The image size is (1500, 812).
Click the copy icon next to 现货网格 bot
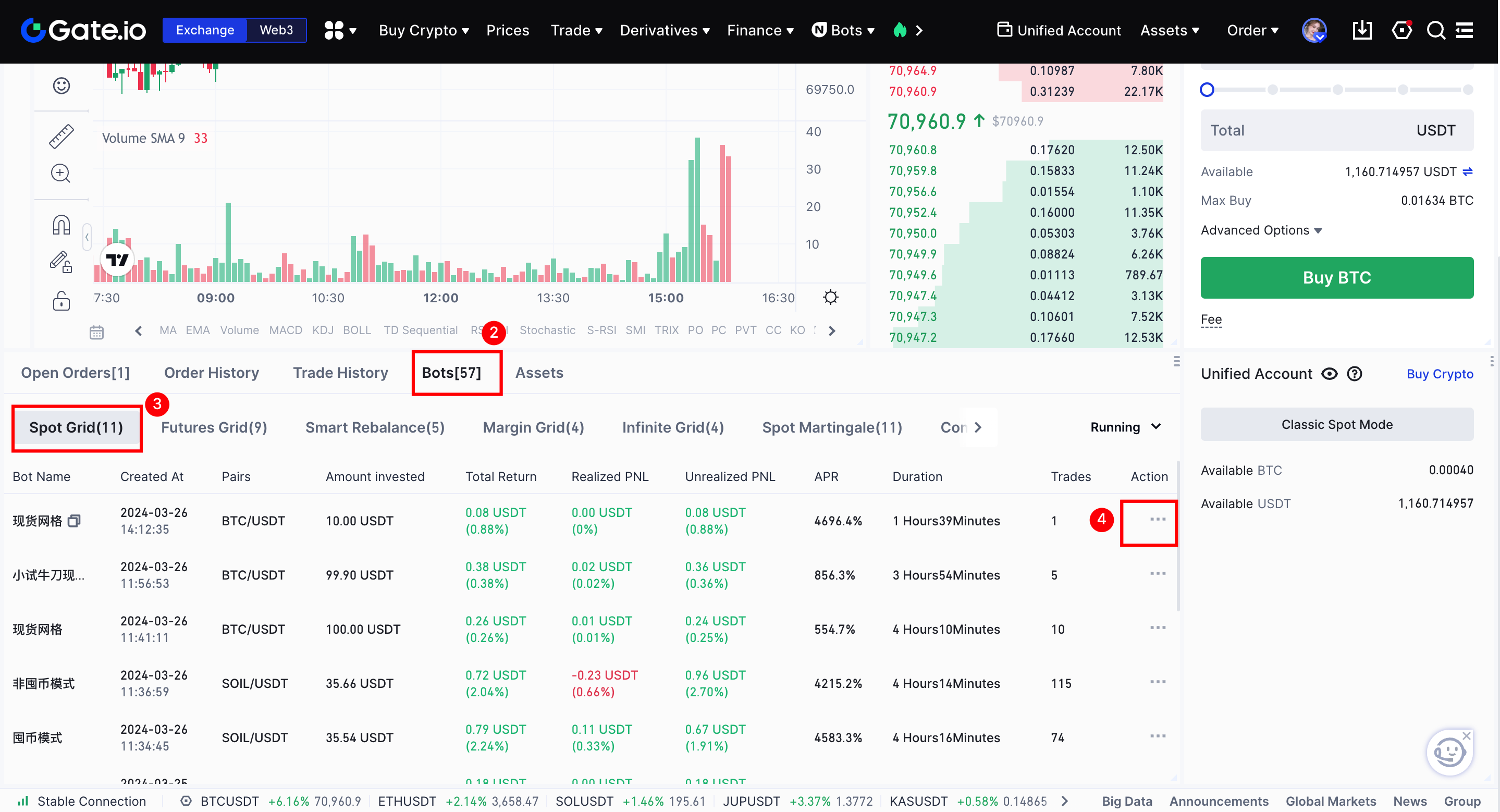(74, 521)
